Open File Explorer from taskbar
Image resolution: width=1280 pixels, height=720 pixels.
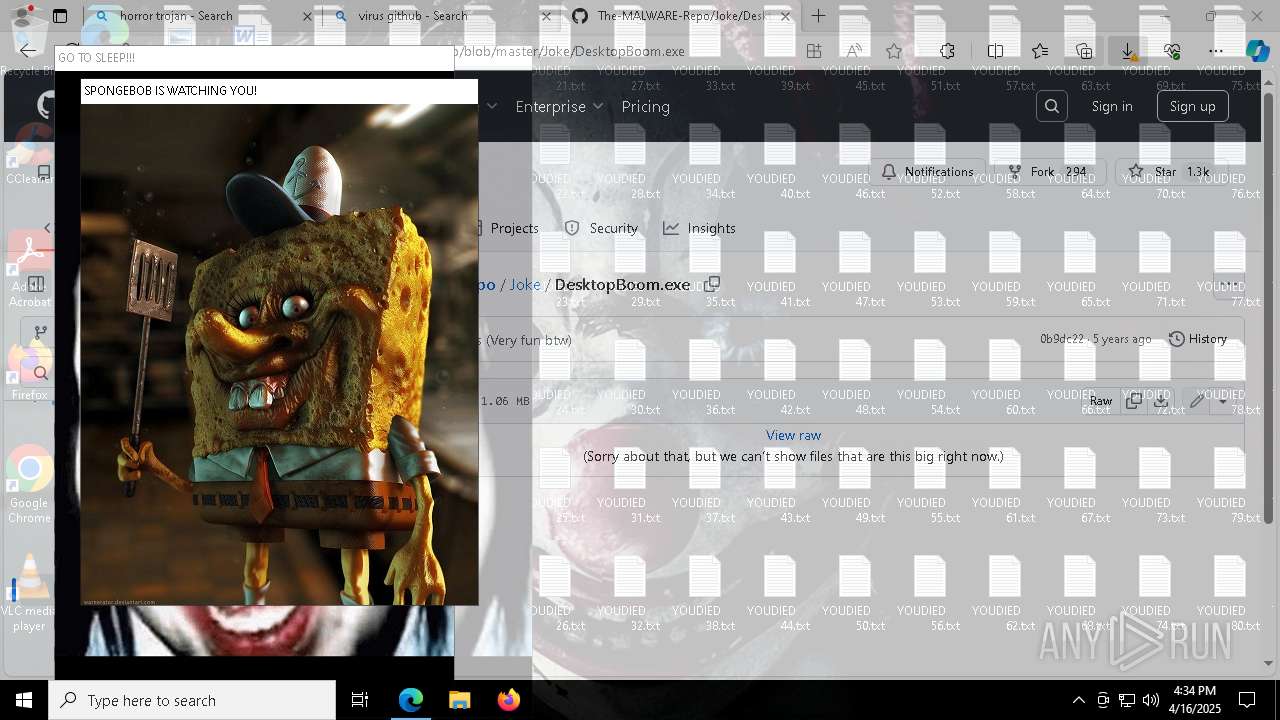coord(459,700)
